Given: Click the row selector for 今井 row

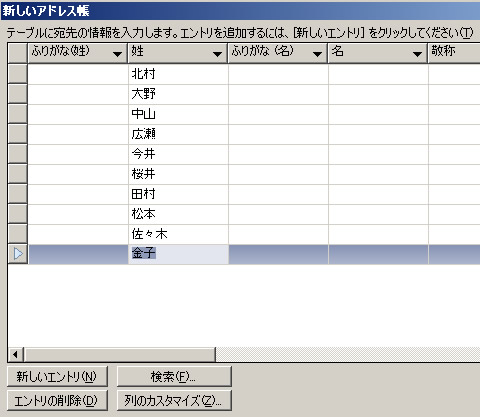Looking at the screenshot, I should pos(18,154).
